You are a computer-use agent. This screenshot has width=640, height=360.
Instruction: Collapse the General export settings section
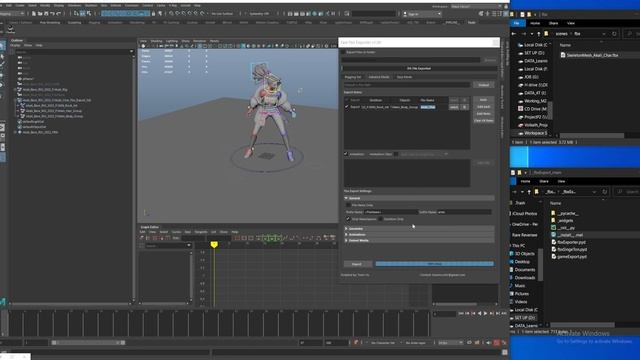[419, 198]
